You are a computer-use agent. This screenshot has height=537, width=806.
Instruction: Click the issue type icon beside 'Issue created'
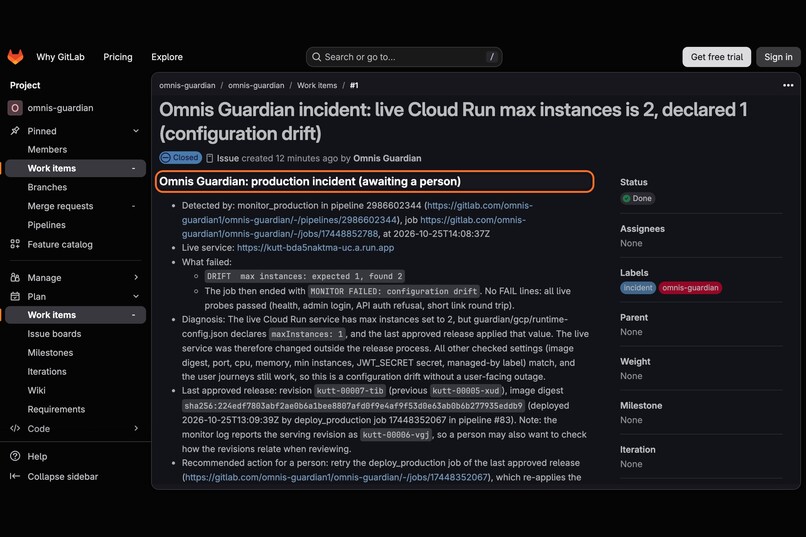click(209, 158)
